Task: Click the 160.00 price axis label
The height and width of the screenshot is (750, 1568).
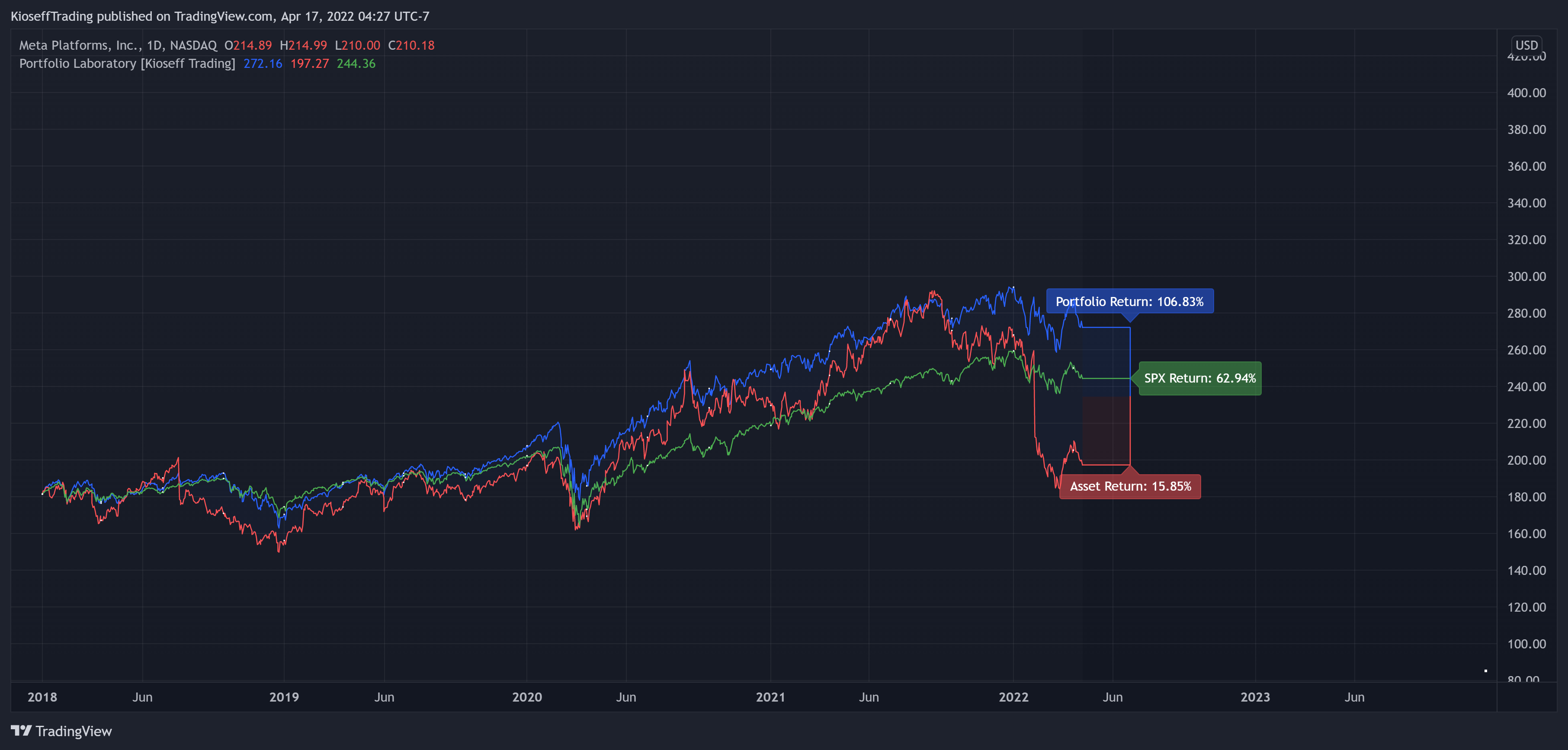Action: pos(1526,534)
